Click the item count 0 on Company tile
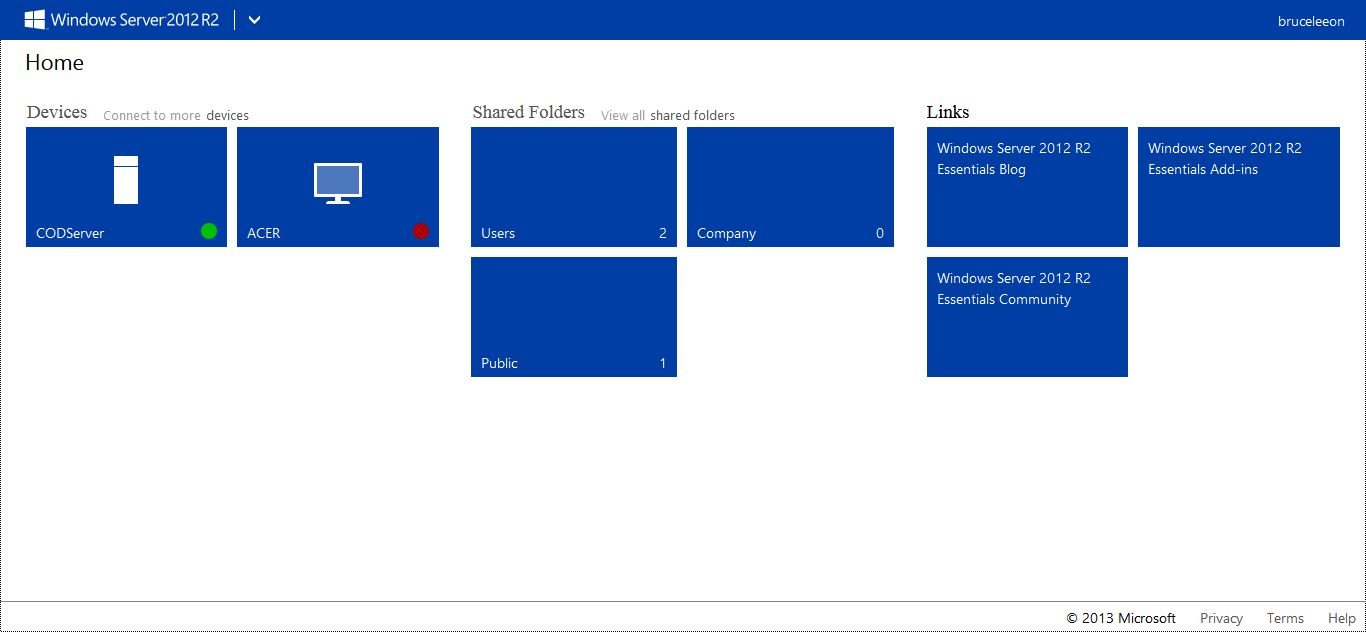1366x632 pixels. [x=880, y=233]
